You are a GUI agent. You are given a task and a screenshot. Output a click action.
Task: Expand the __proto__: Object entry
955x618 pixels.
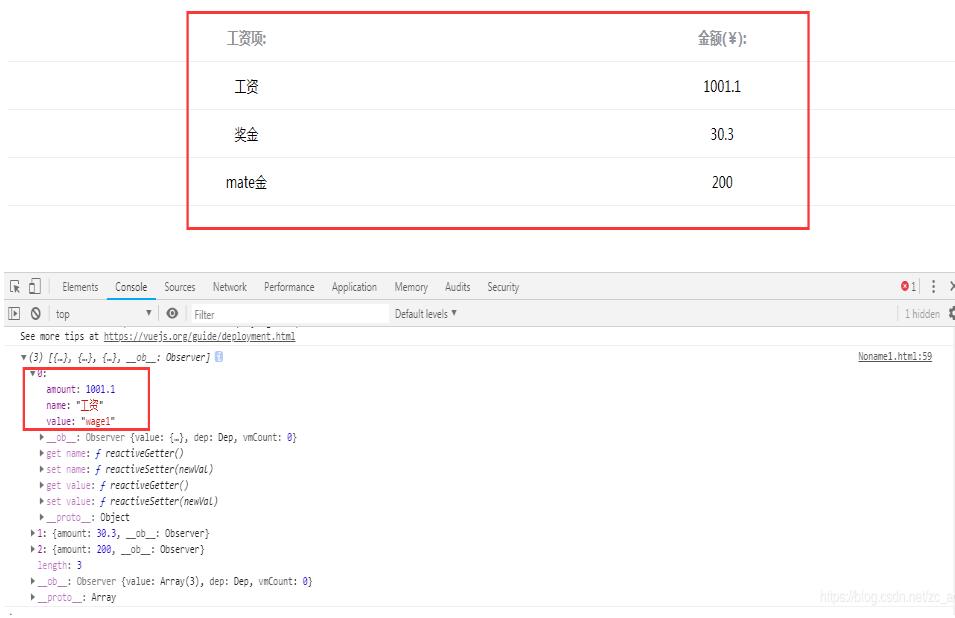pyautogui.click(x=41, y=517)
